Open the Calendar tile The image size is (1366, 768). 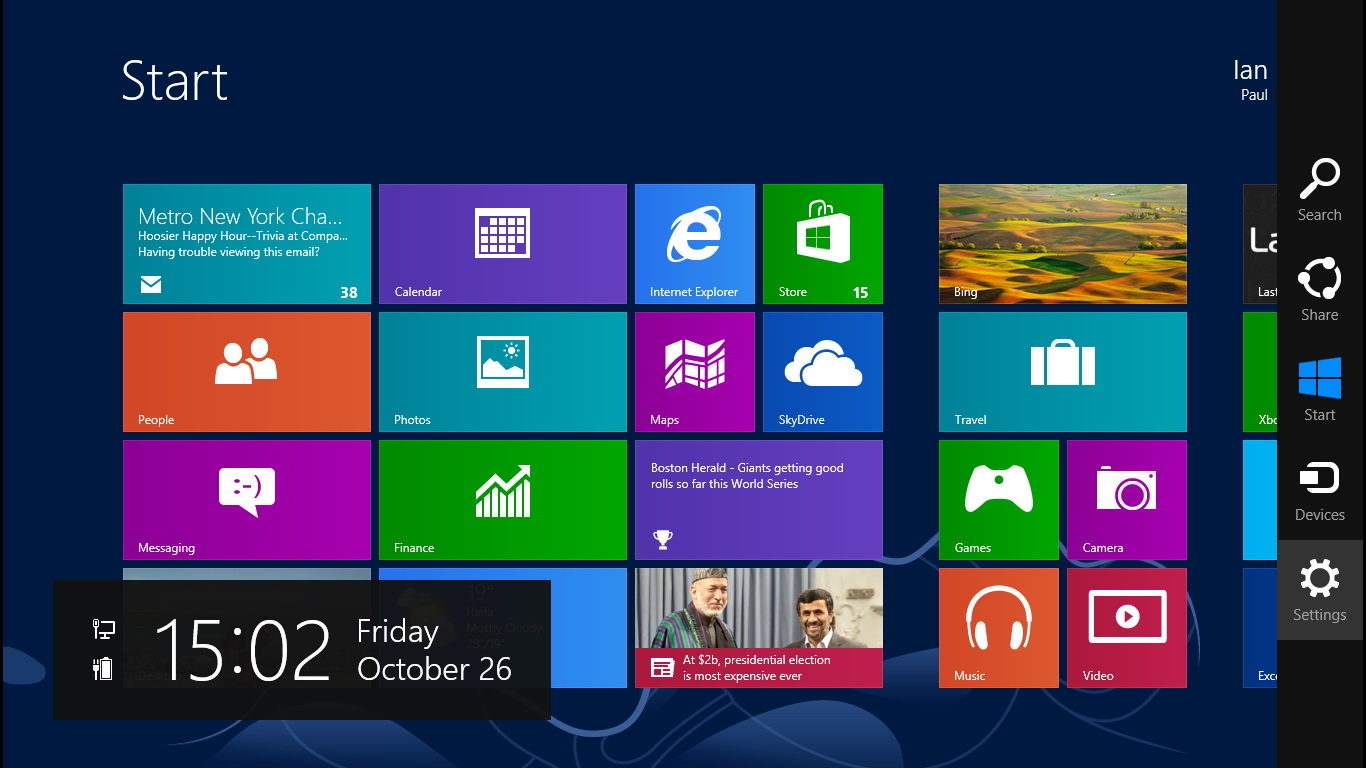pos(502,243)
